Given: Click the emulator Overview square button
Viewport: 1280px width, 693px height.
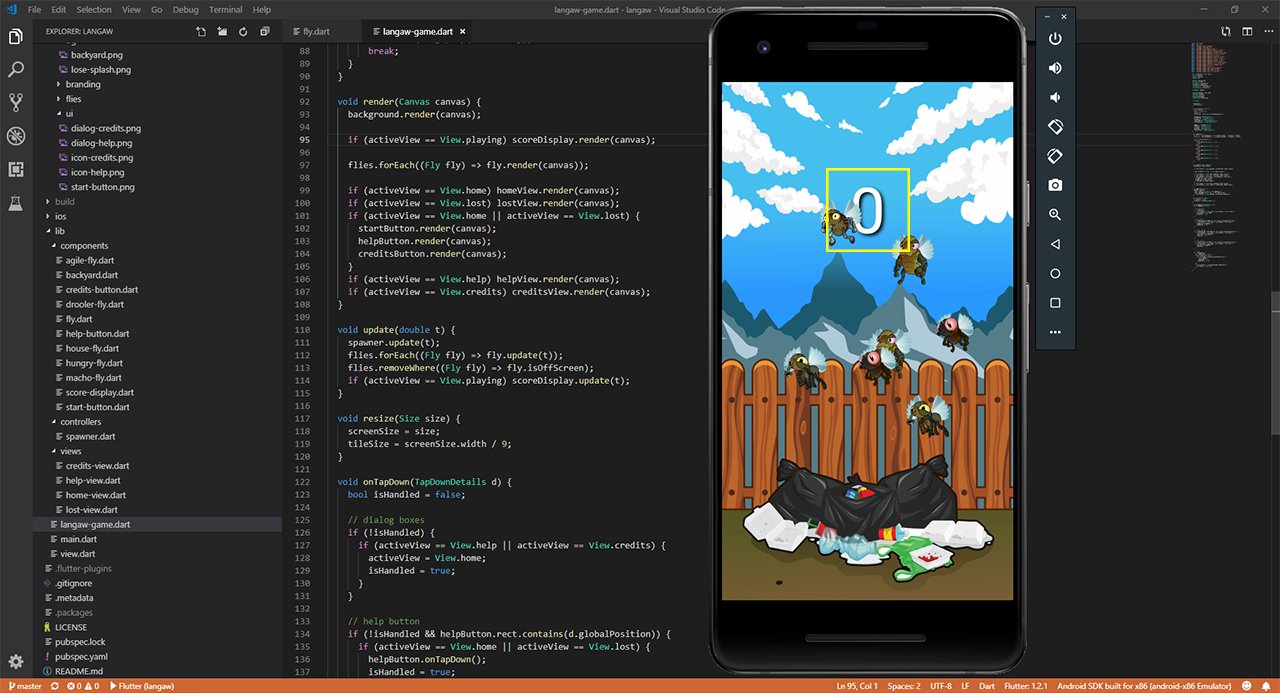Looking at the screenshot, I should [x=1055, y=303].
